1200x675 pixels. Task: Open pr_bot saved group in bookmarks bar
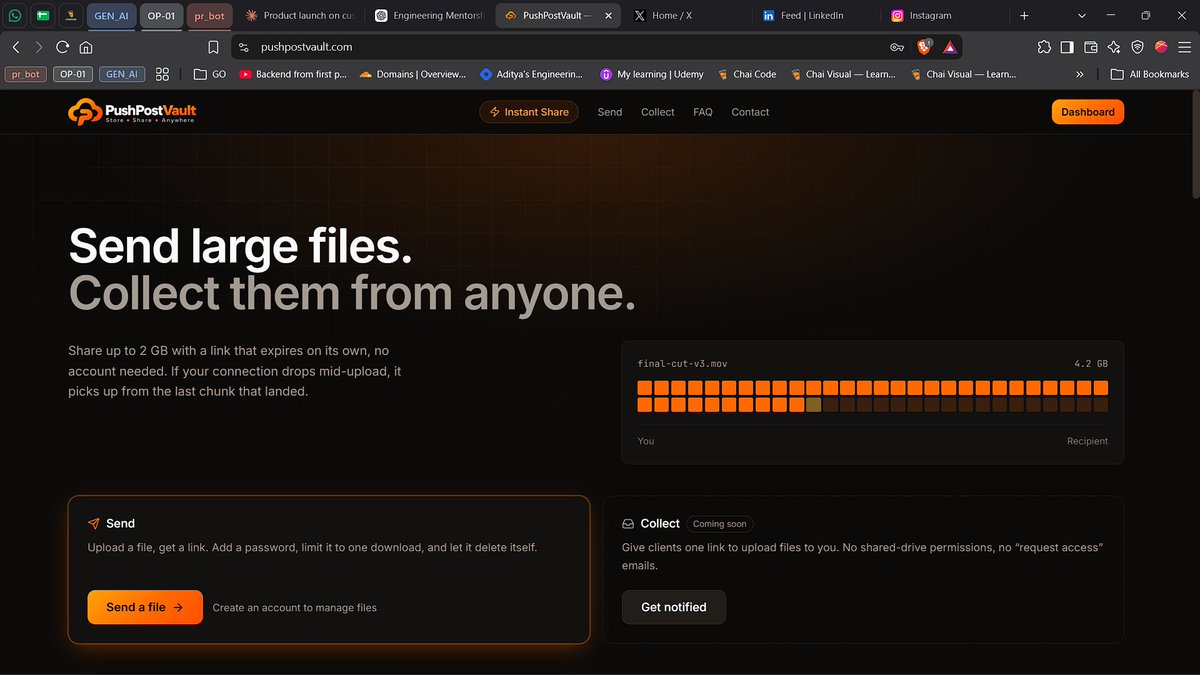26,74
